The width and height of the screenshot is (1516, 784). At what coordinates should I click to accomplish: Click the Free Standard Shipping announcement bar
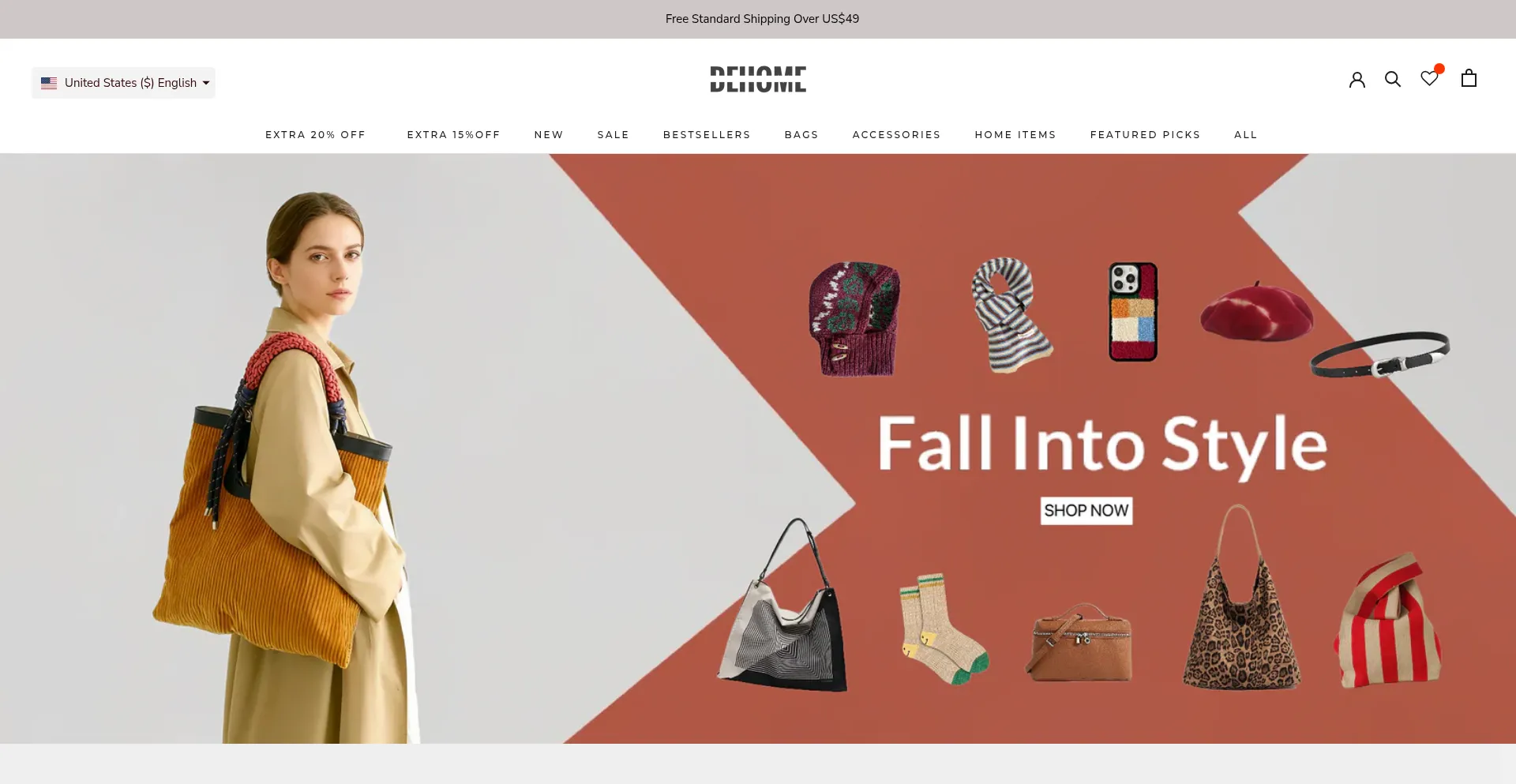pos(758,19)
